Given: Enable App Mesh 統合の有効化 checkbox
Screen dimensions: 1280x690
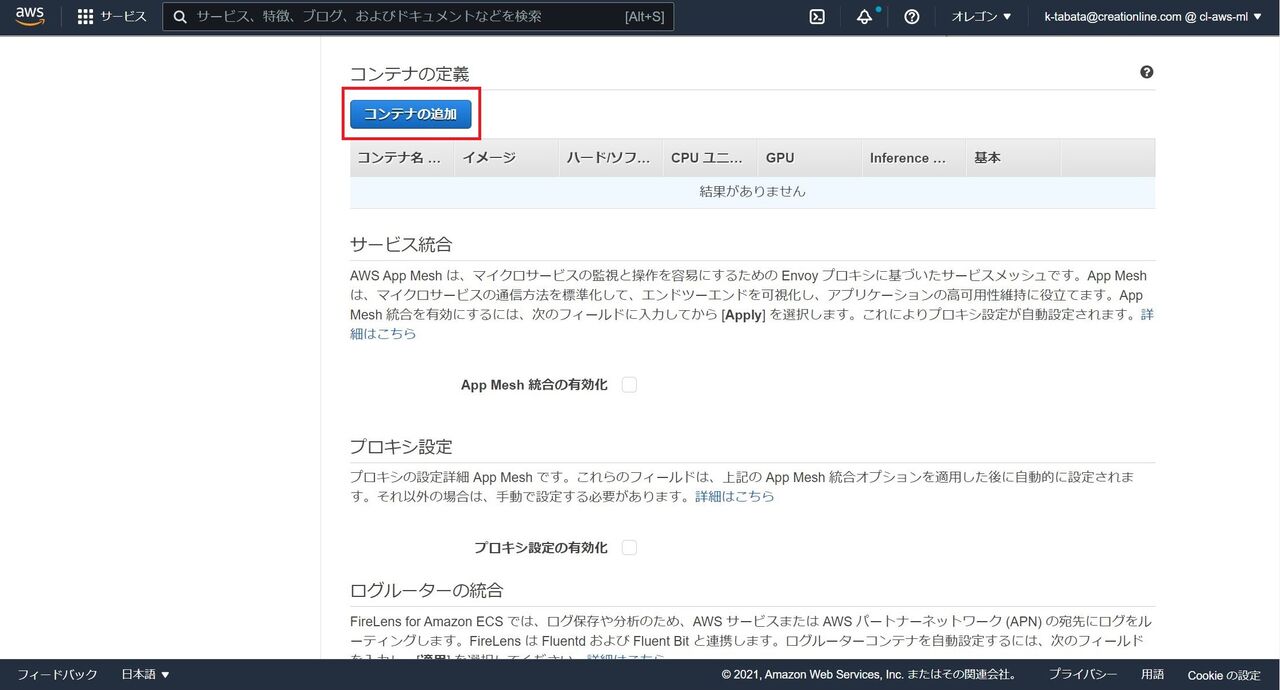Looking at the screenshot, I should (x=629, y=385).
